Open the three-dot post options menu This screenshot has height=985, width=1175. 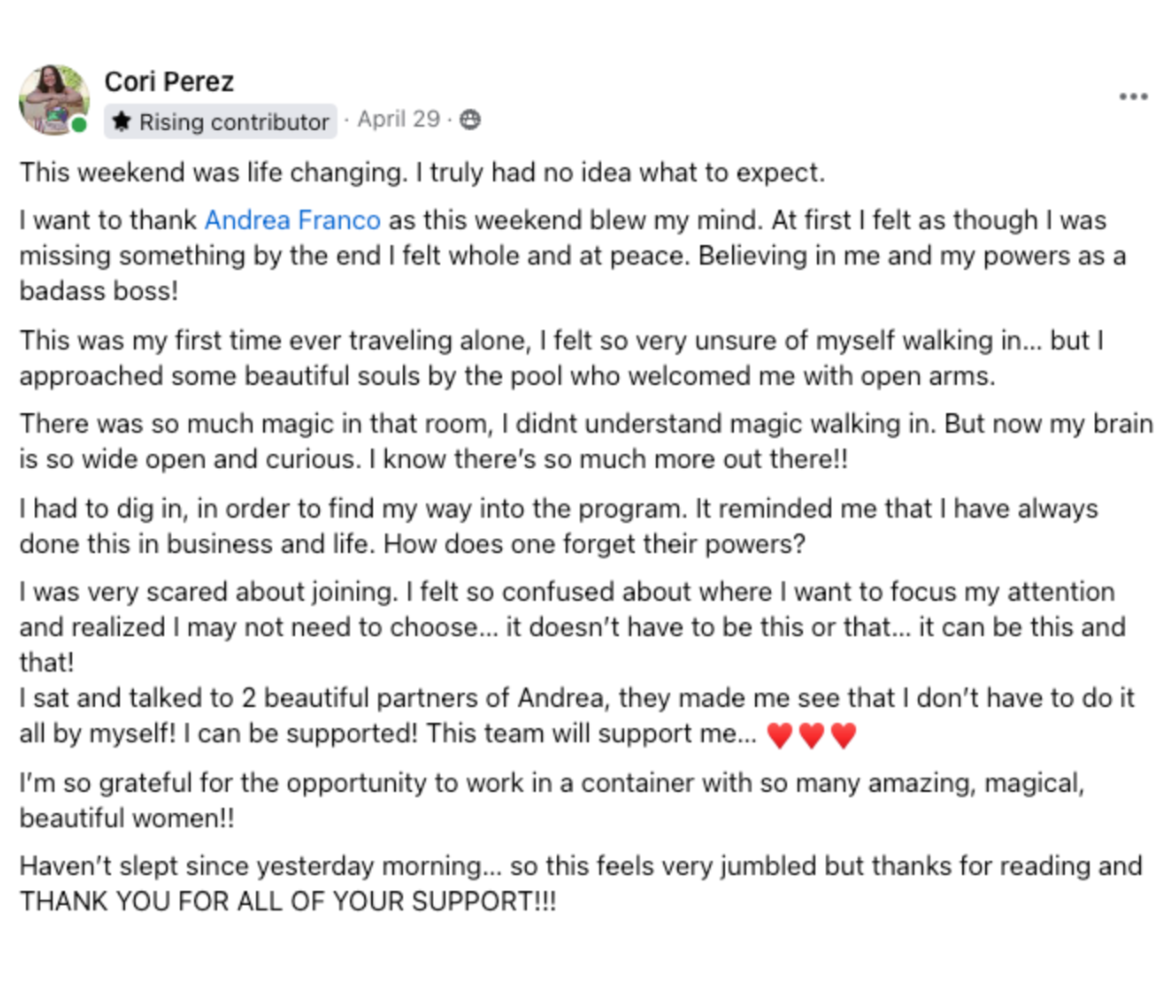pos(1132,97)
